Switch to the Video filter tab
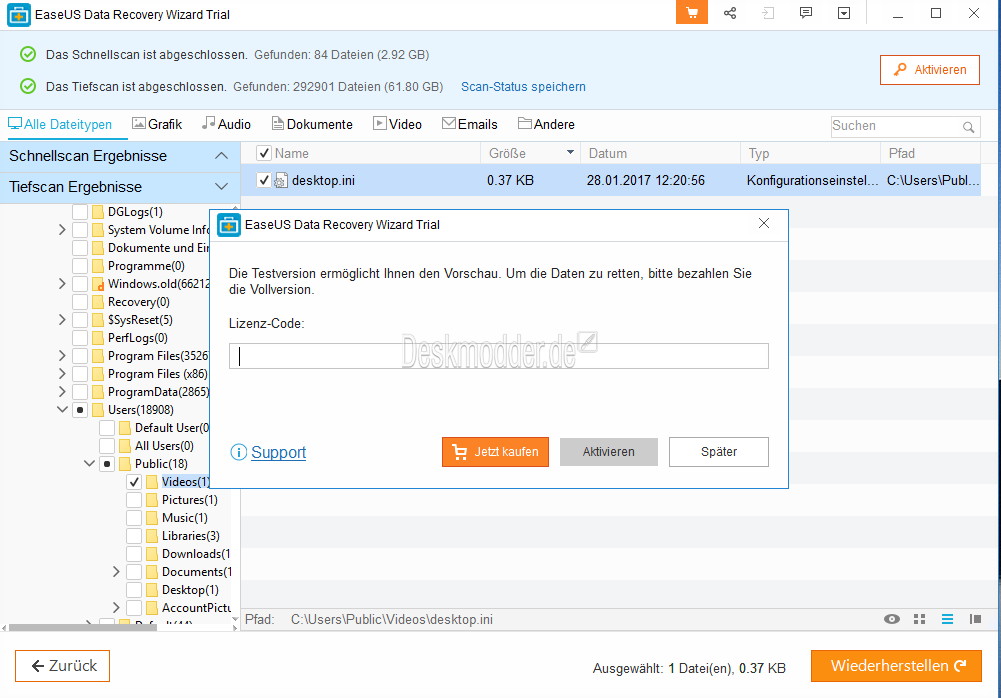 tap(398, 124)
